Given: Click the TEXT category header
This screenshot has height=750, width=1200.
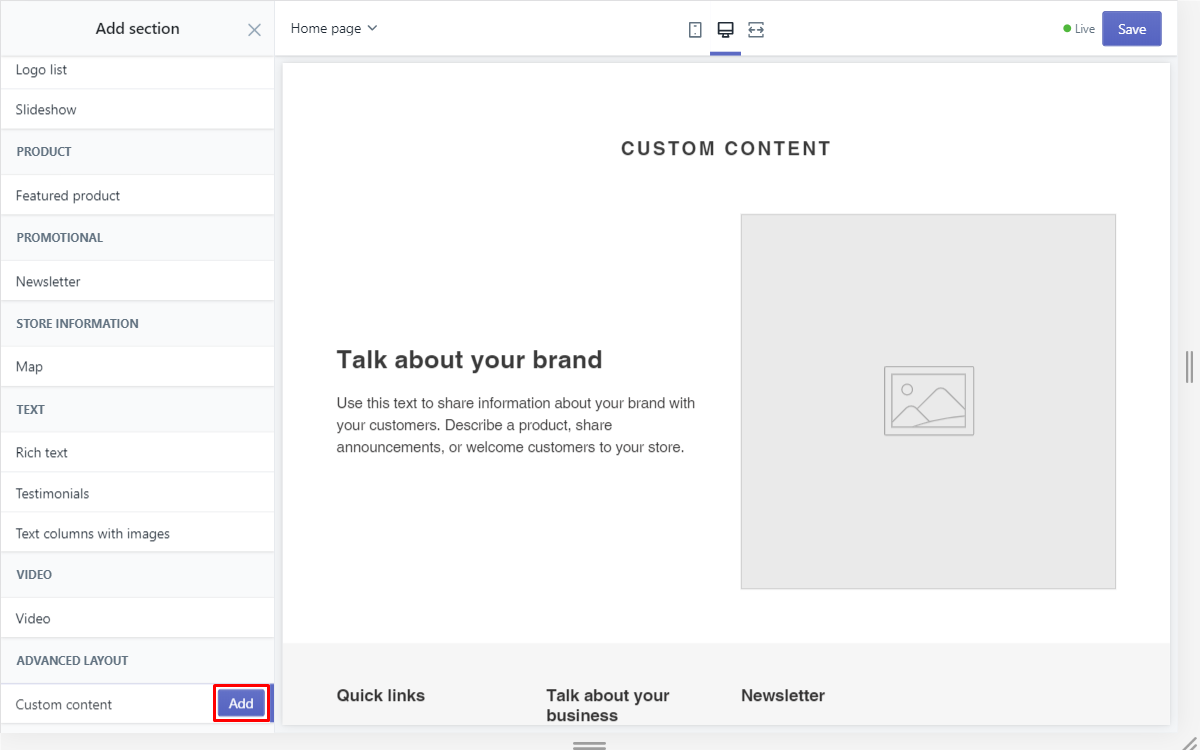Looking at the screenshot, I should 137,410.
